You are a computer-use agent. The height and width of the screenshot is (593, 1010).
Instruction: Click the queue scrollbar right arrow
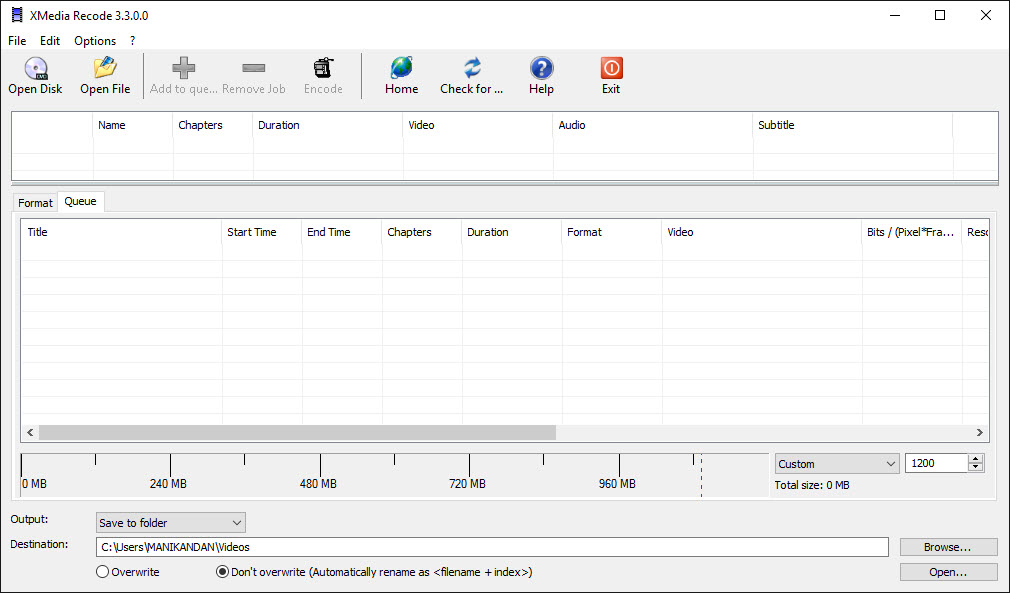pyautogui.click(x=980, y=433)
